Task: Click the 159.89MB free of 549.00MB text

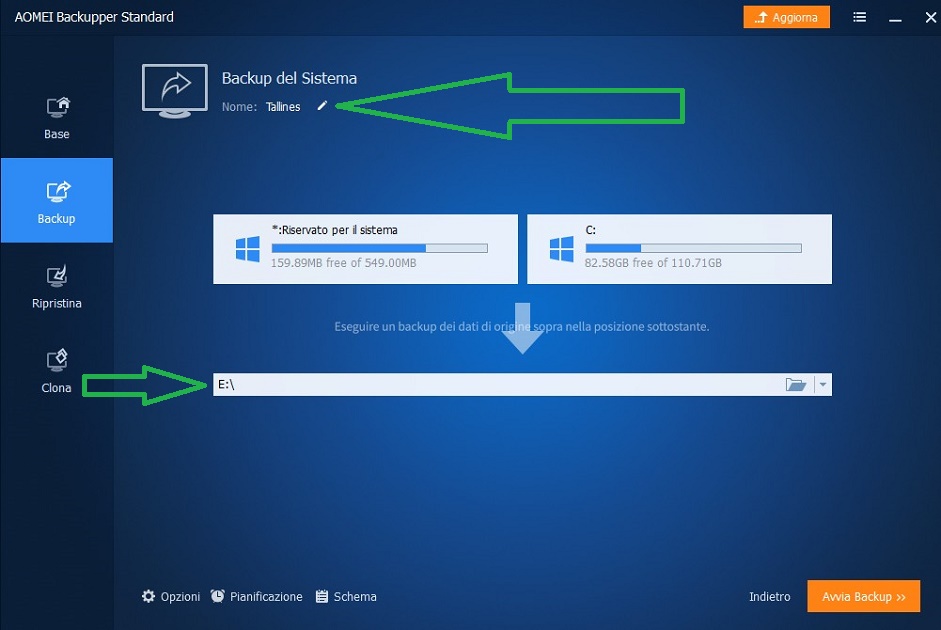Action: [343, 263]
